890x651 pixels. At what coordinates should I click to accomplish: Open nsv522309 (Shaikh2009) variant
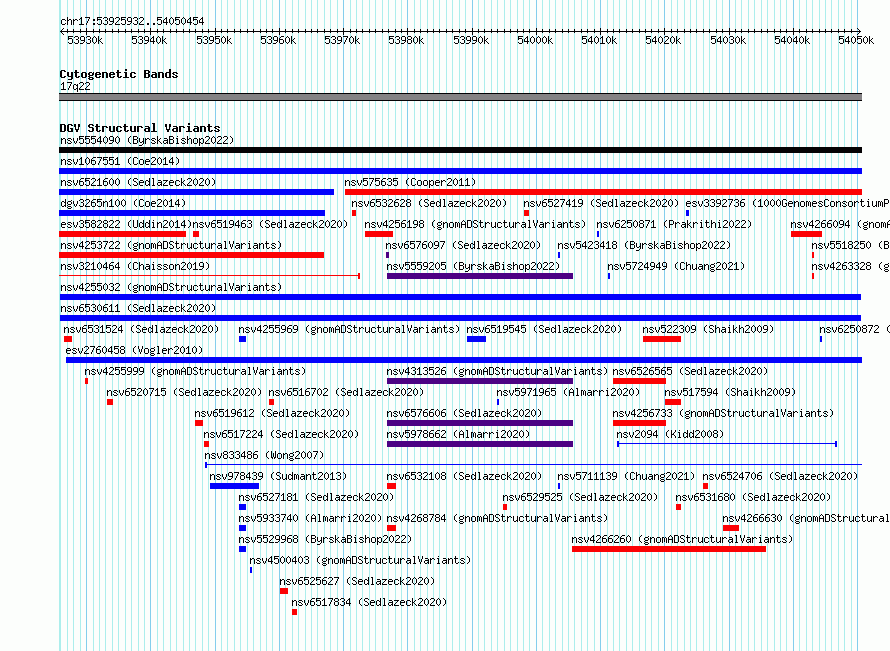[708, 329]
